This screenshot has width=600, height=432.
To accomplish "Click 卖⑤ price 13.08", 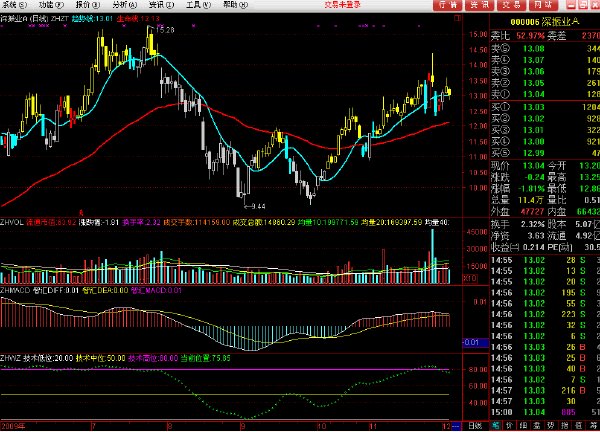I will click(533, 49).
